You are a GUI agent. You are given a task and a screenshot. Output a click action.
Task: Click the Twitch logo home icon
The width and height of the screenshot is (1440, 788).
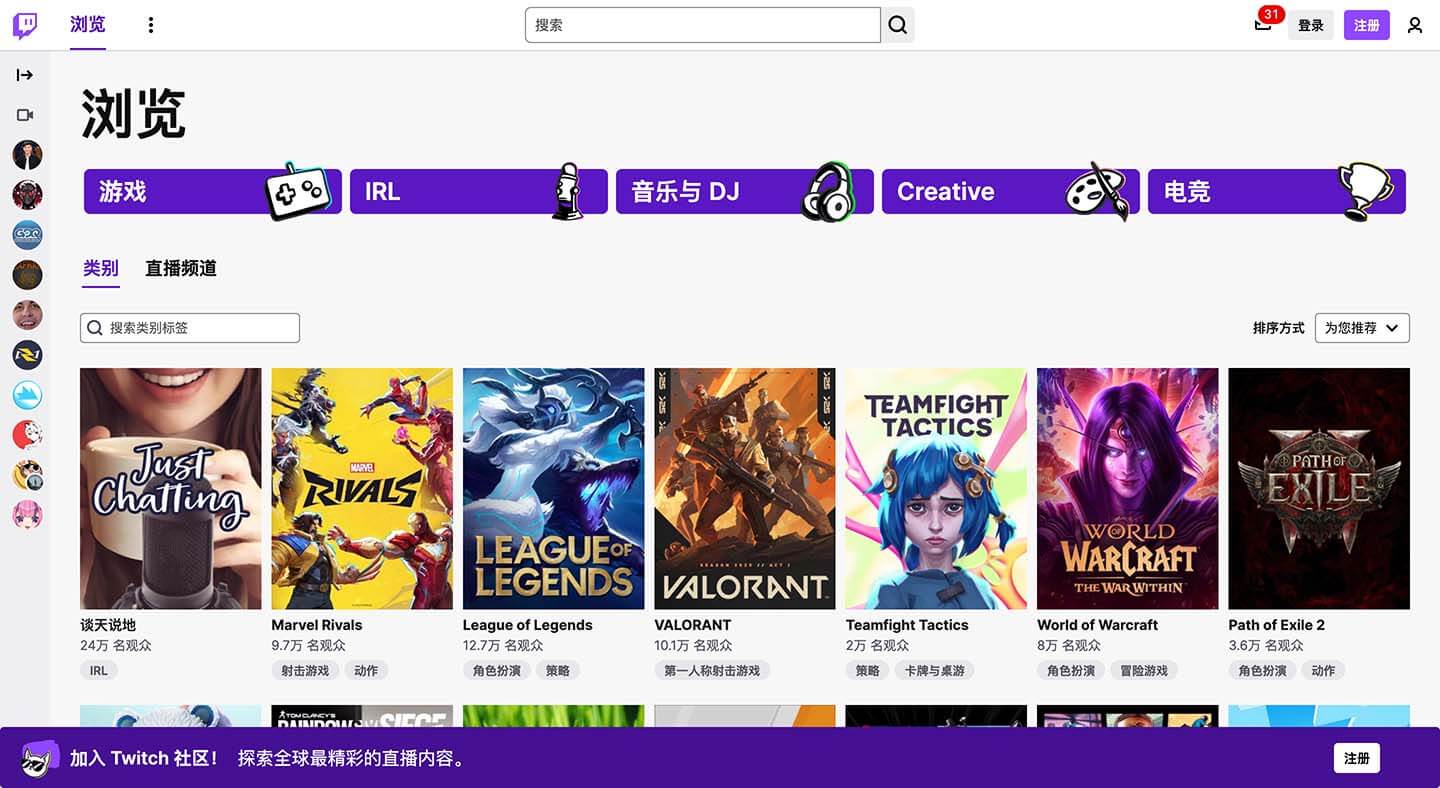(25, 25)
